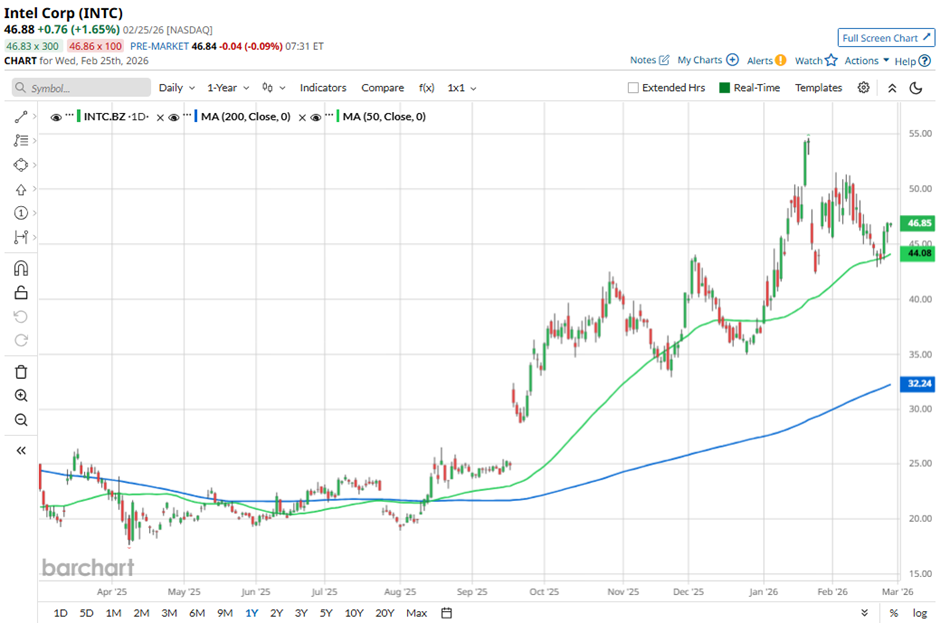This screenshot has width=940, height=623.
Task: Click the Symbol search field
Action: click(80, 88)
